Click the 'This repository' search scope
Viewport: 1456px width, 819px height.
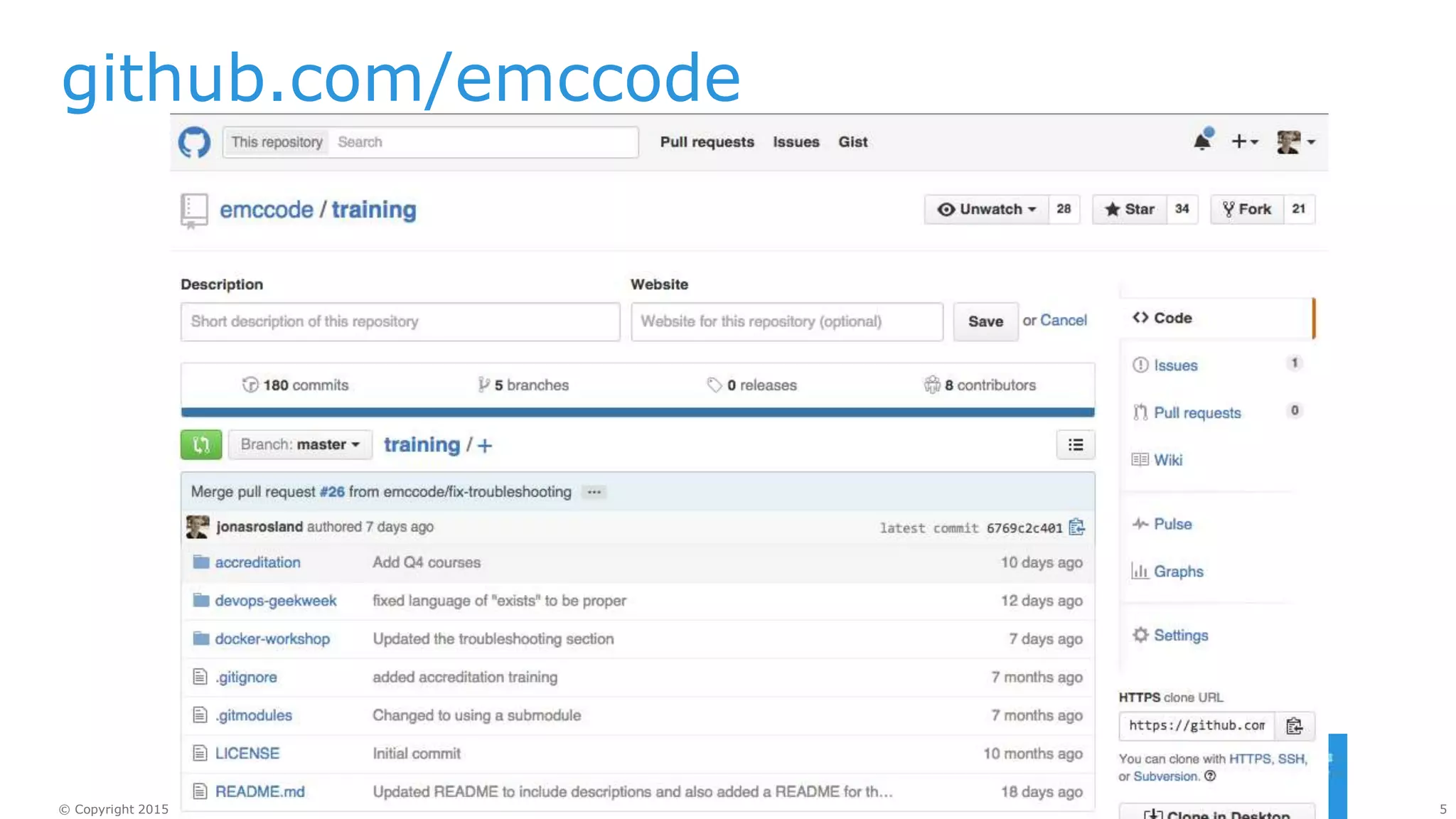coord(277,142)
